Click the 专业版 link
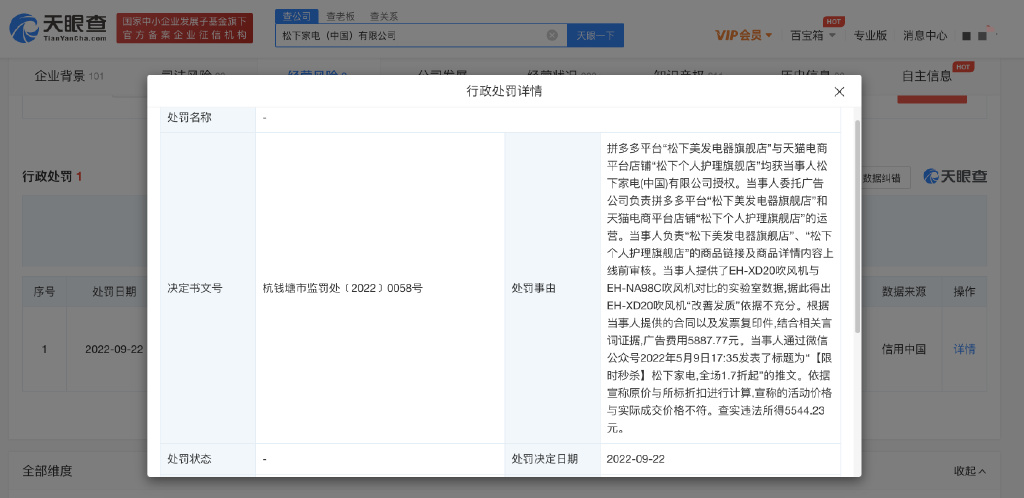 pyautogui.click(x=870, y=35)
